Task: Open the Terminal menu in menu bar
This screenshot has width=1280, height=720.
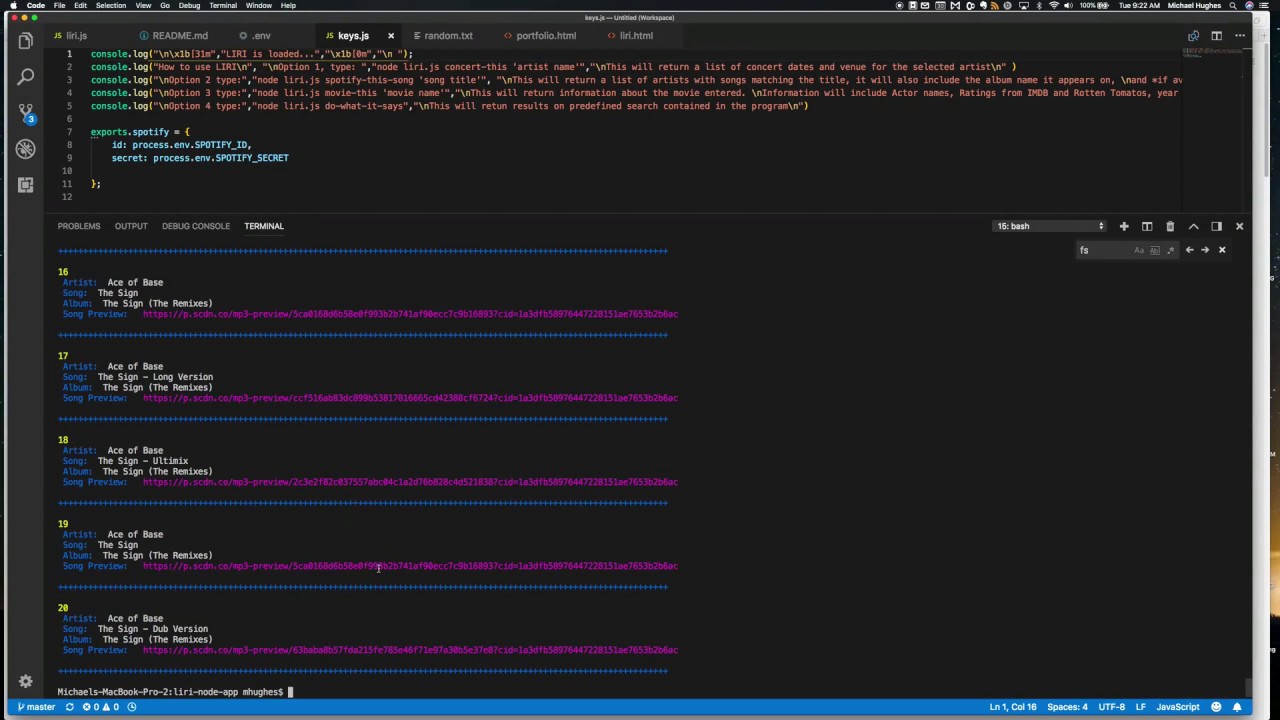Action: pyautogui.click(x=222, y=5)
